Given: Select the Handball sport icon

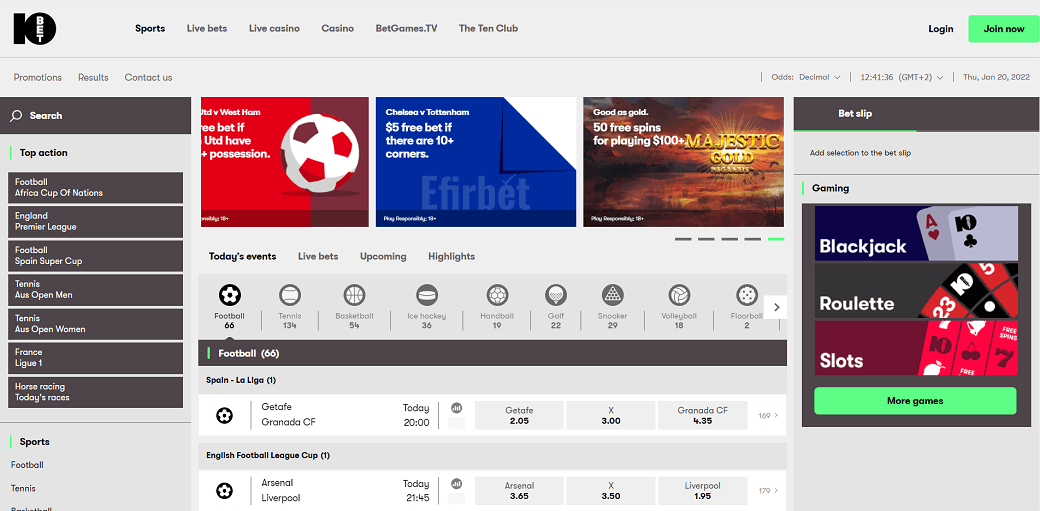Looking at the screenshot, I should coord(497,295).
